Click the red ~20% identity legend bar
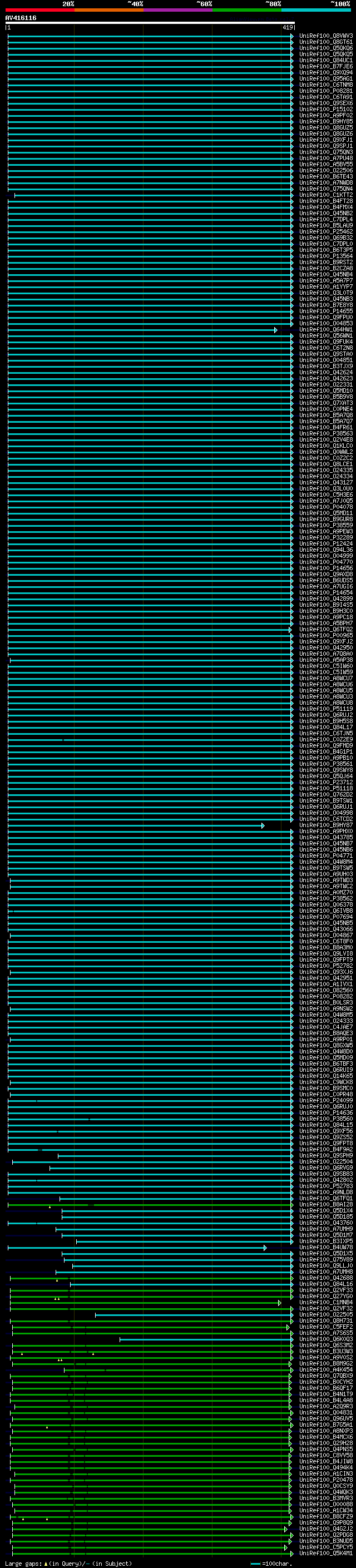The image size is (356, 1568). pyautogui.click(x=40, y=10)
